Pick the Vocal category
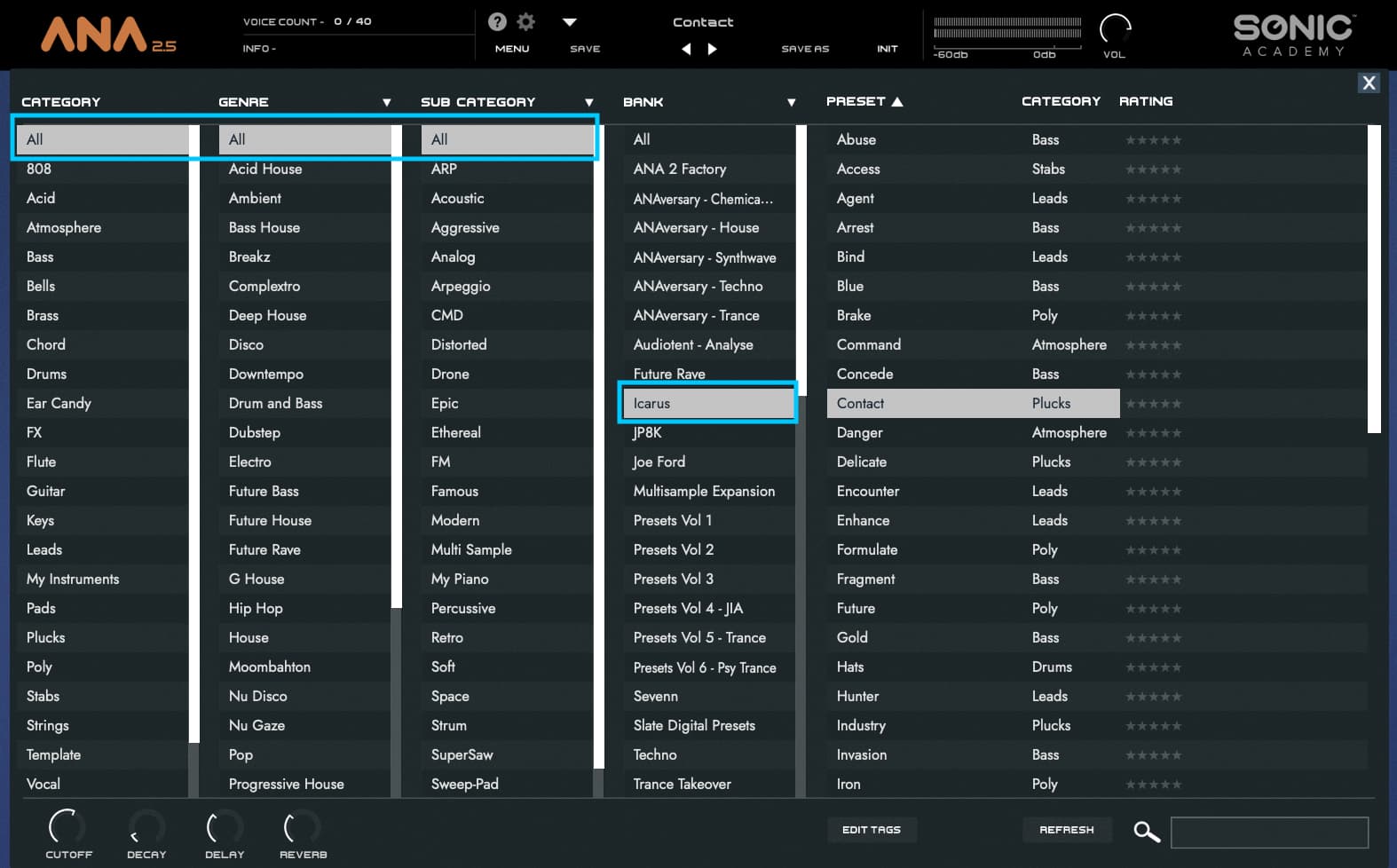1397x868 pixels. coord(102,784)
